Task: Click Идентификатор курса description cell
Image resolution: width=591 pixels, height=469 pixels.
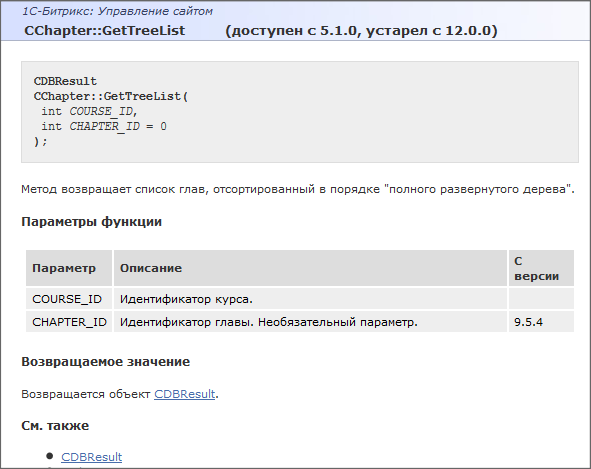Action: point(310,299)
